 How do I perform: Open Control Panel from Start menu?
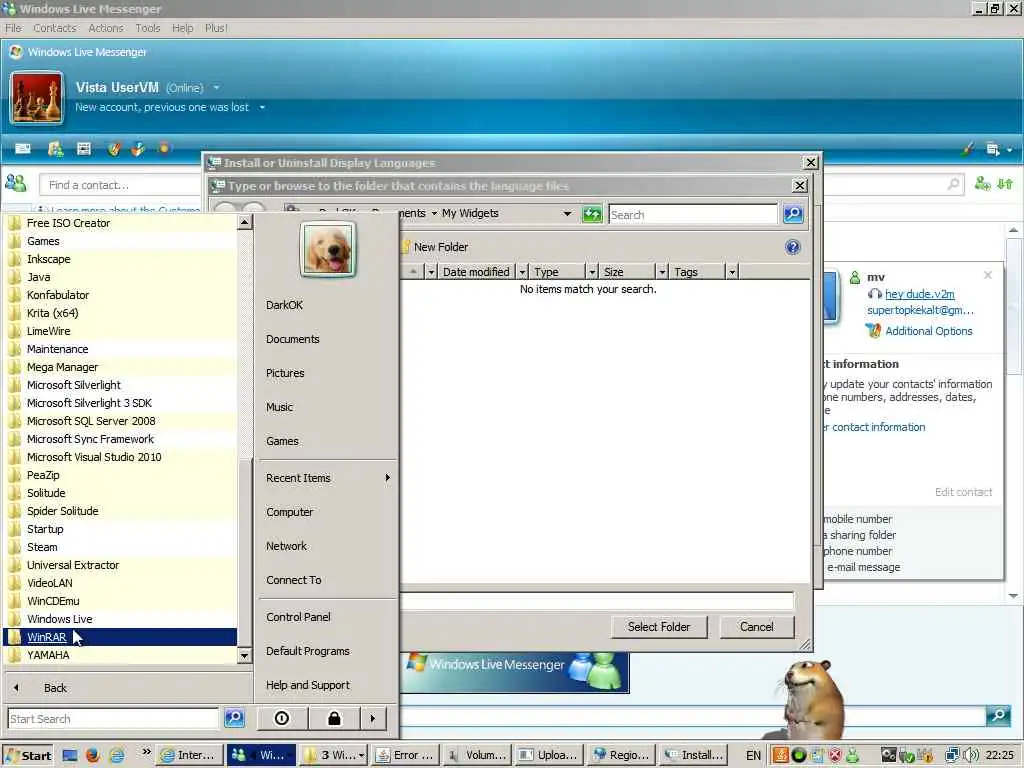pyautogui.click(x=298, y=616)
